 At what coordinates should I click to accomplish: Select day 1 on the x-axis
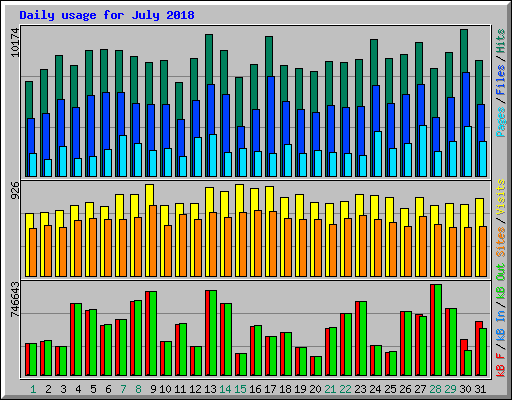[33, 389]
